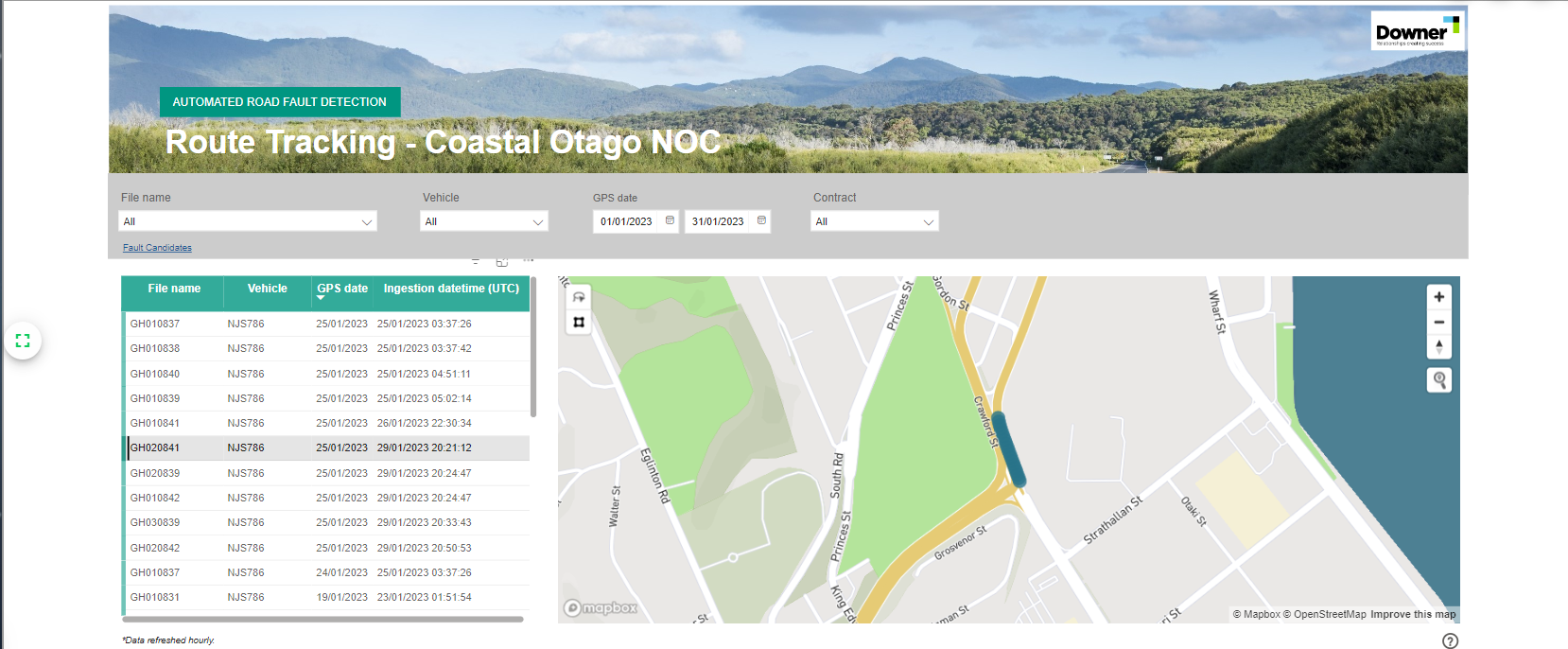The width and height of the screenshot is (1568, 649).
Task: Open the Contract filter dropdown
Action: click(x=928, y=222)
